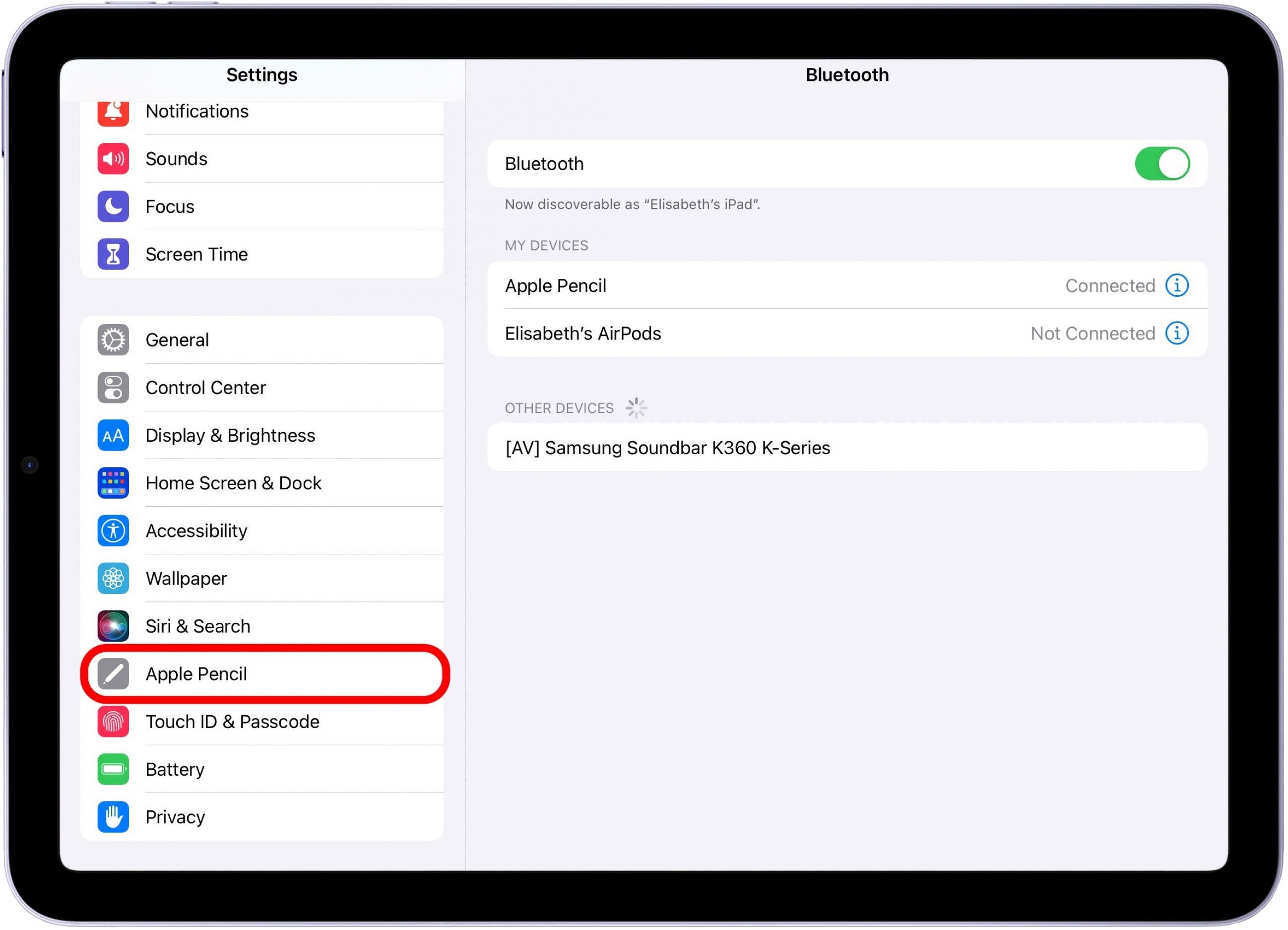The width and height of the screenshot is (1288, 930).
Task: Open Wallpaper settings
Action: [x=262, y=578]
